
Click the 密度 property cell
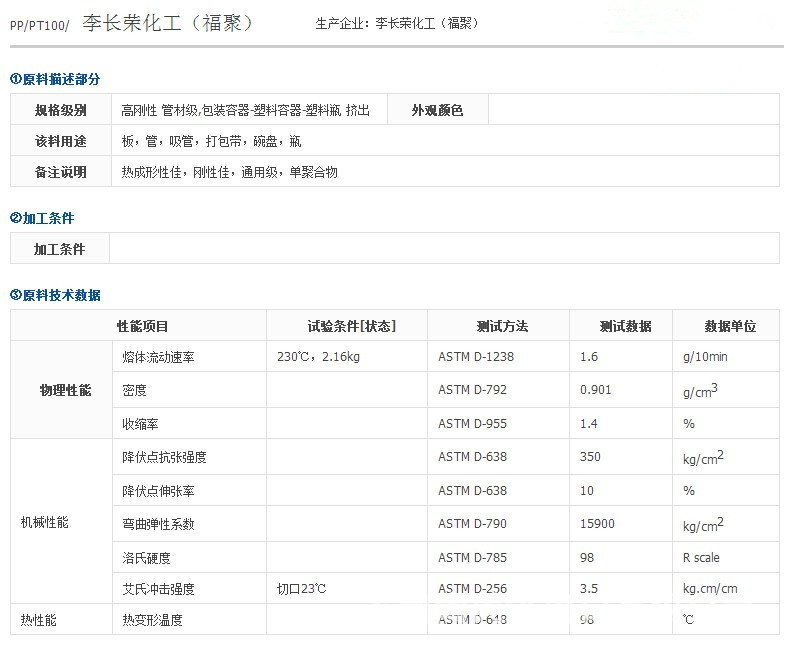tap(189, 390)
